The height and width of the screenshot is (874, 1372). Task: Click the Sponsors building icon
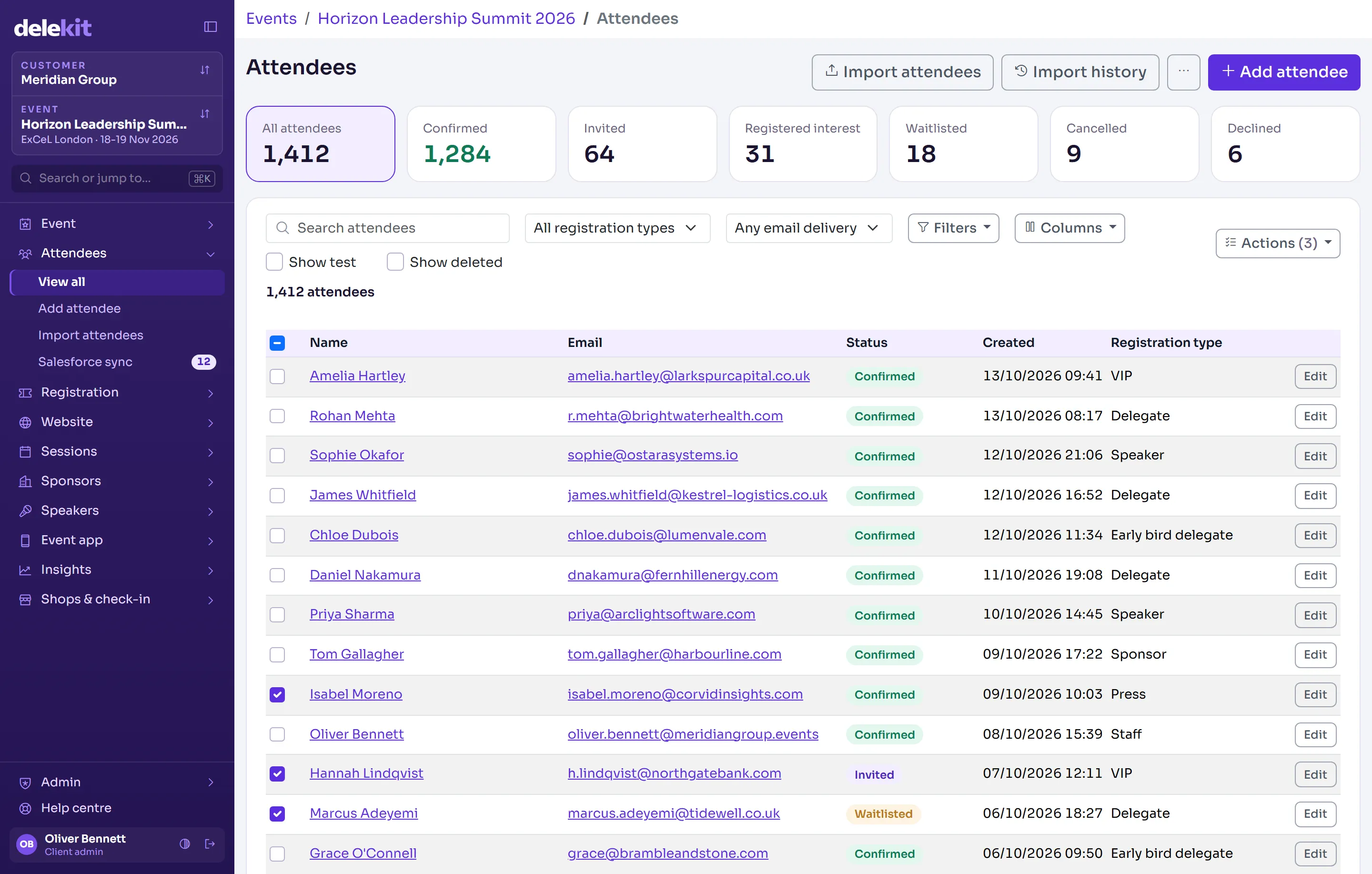[x=25, y=482]
